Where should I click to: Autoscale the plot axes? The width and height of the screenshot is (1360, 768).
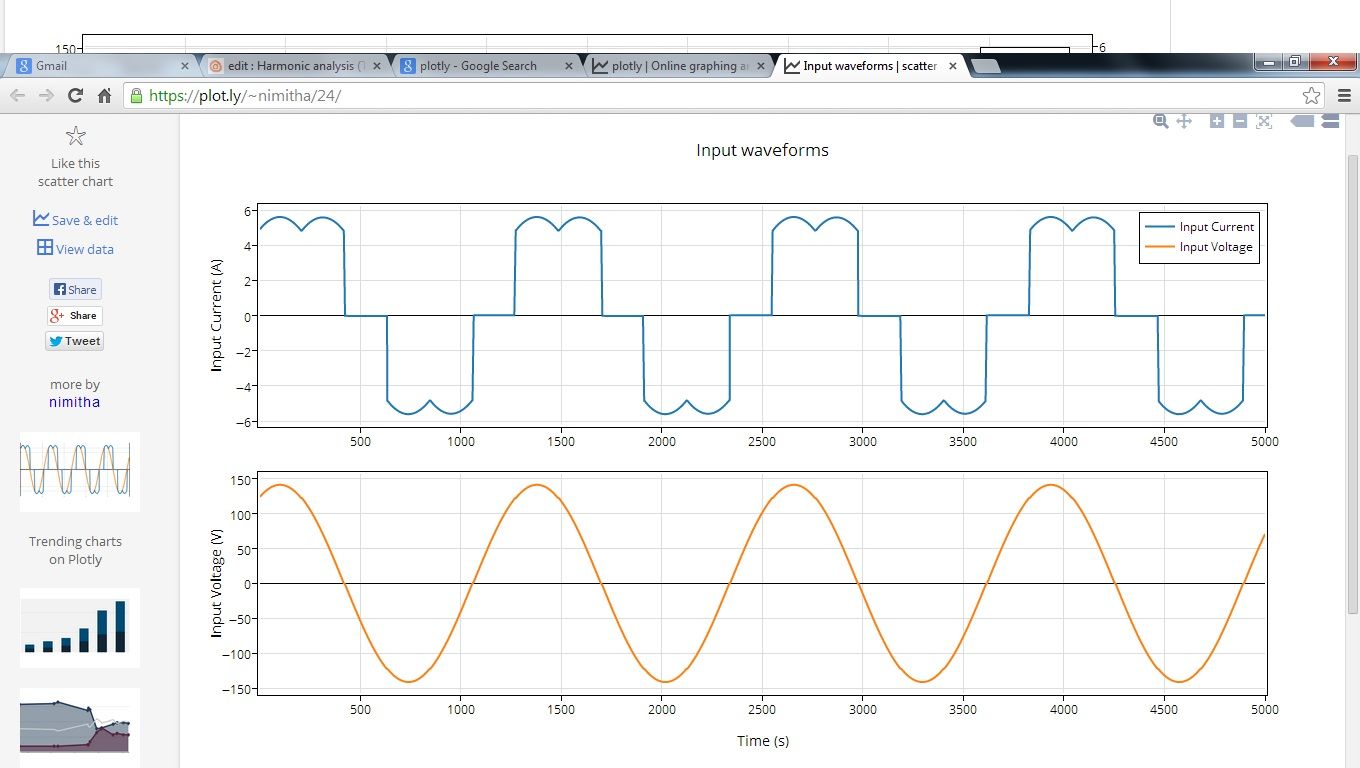pyautogui.click(x=1264, y=121)
